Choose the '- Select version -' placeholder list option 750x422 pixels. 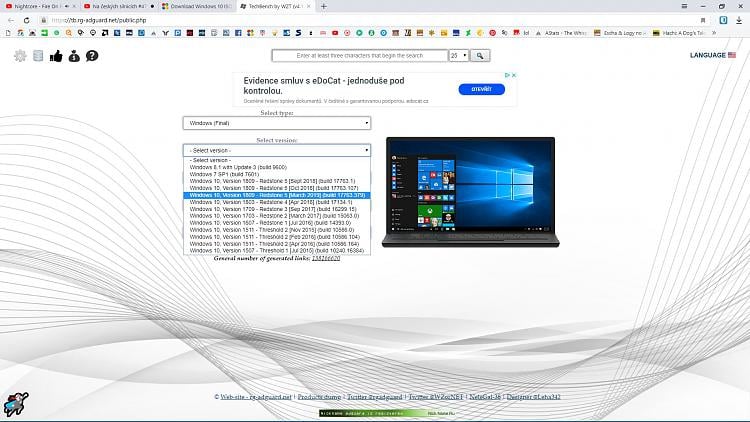276,160
